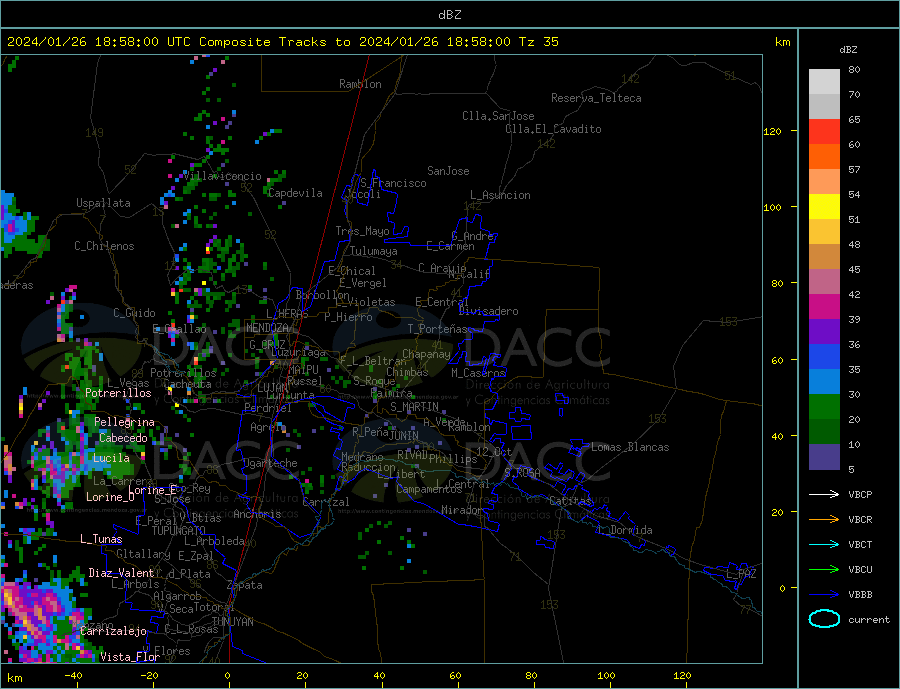Click the 'Palmira' label on map
900x689 pixels.
(392, 394)
